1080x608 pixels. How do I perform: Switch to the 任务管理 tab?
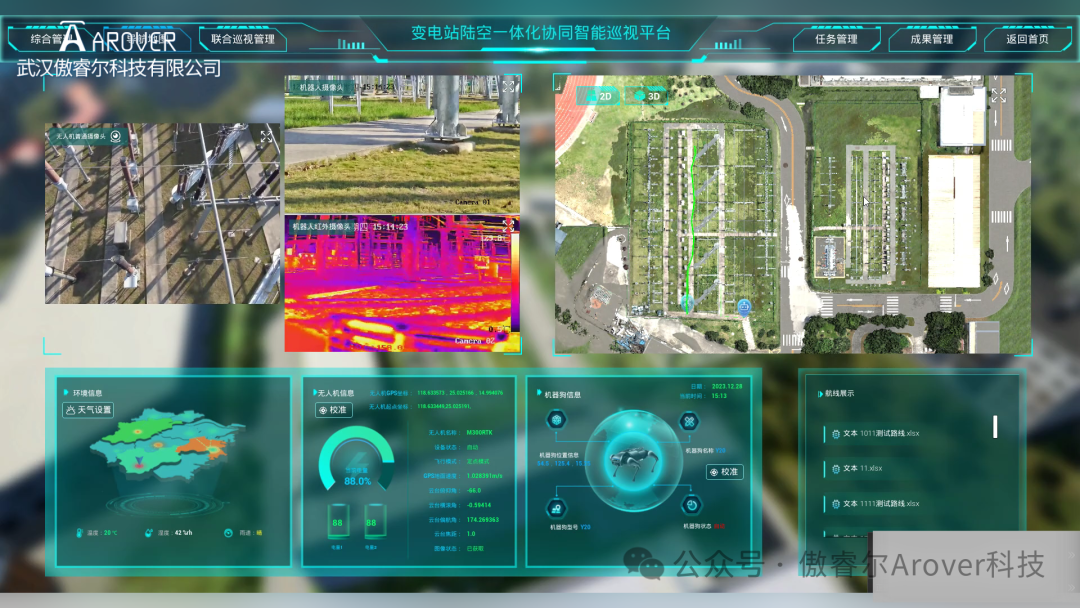836,40
